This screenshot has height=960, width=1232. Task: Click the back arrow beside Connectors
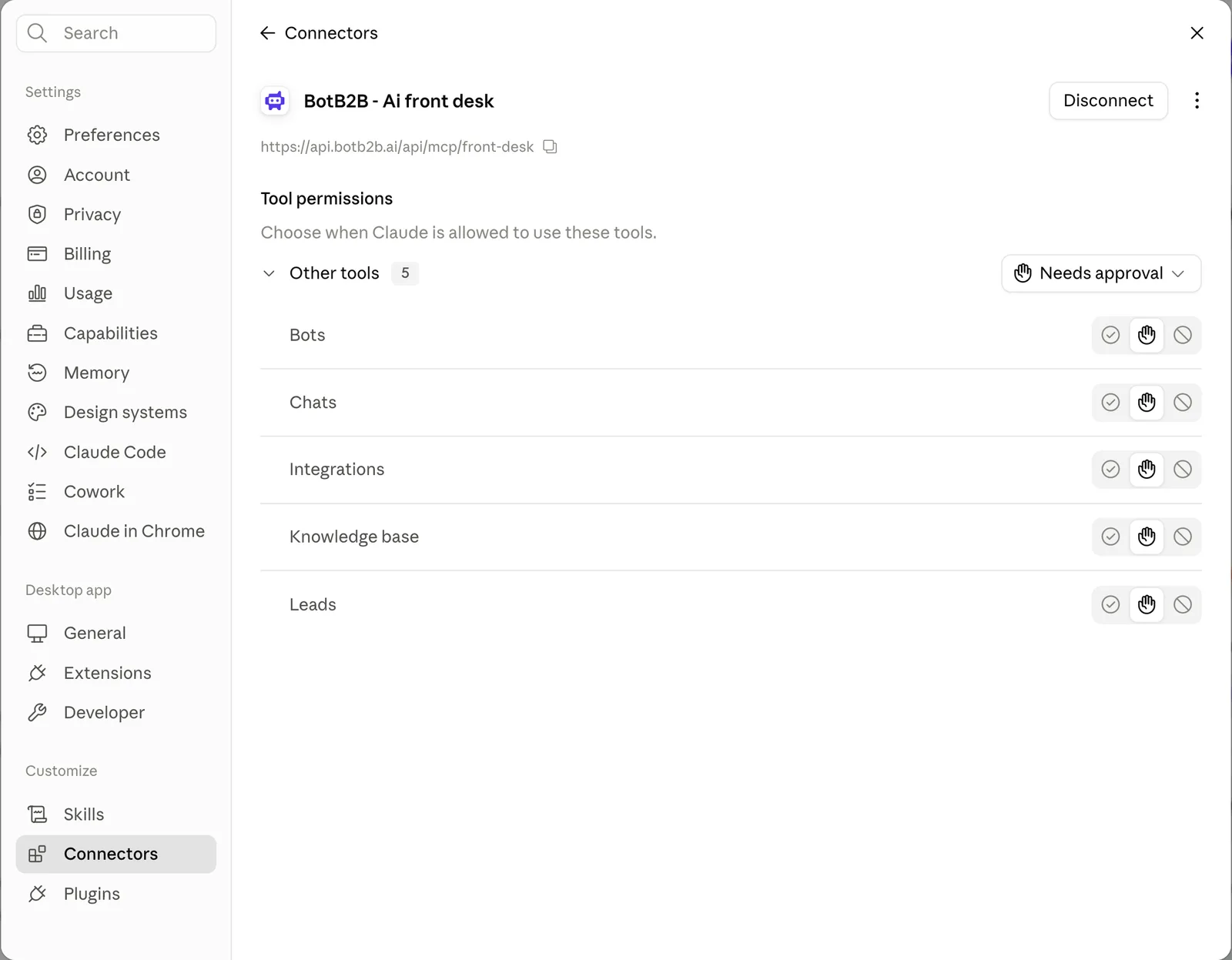click(267, 33)
